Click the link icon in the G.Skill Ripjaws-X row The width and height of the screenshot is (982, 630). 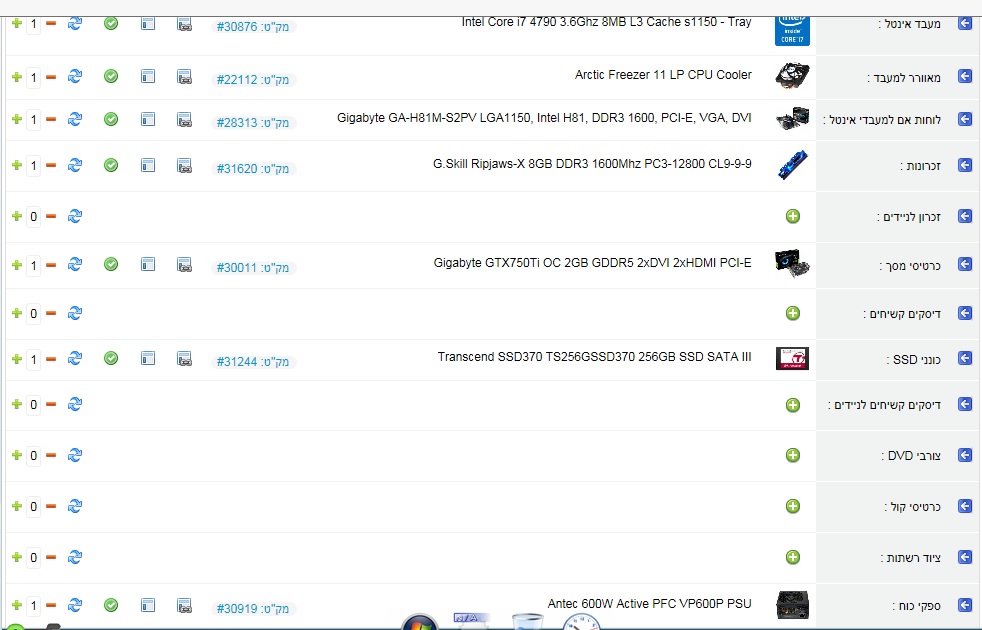184,165
